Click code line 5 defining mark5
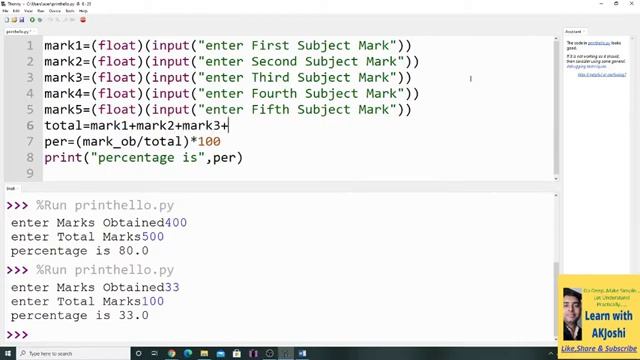The width and height of the screenshot is (640, 360). [228, 109]
